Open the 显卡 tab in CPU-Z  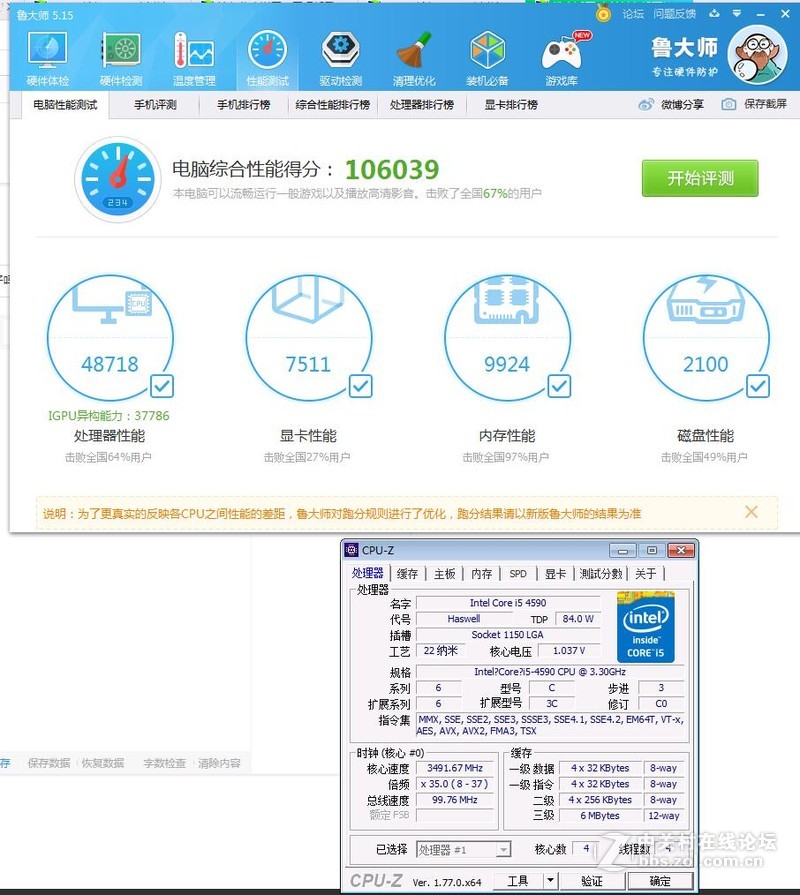click(x=555, y=574)
